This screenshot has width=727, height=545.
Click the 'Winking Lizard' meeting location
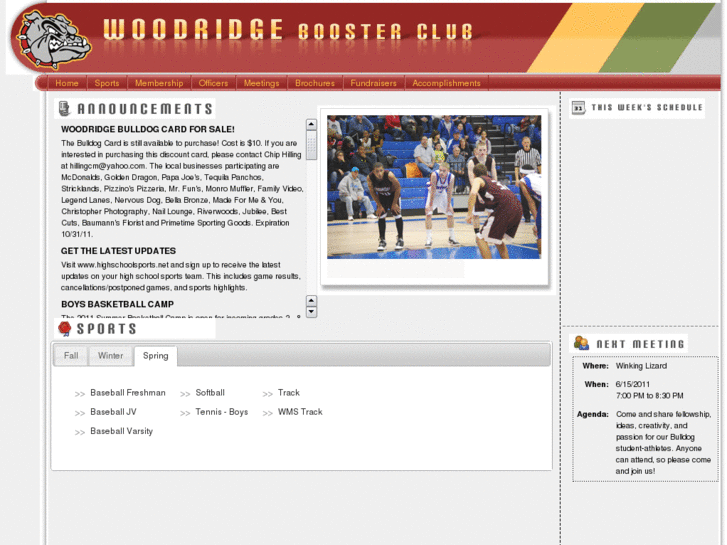641,366
